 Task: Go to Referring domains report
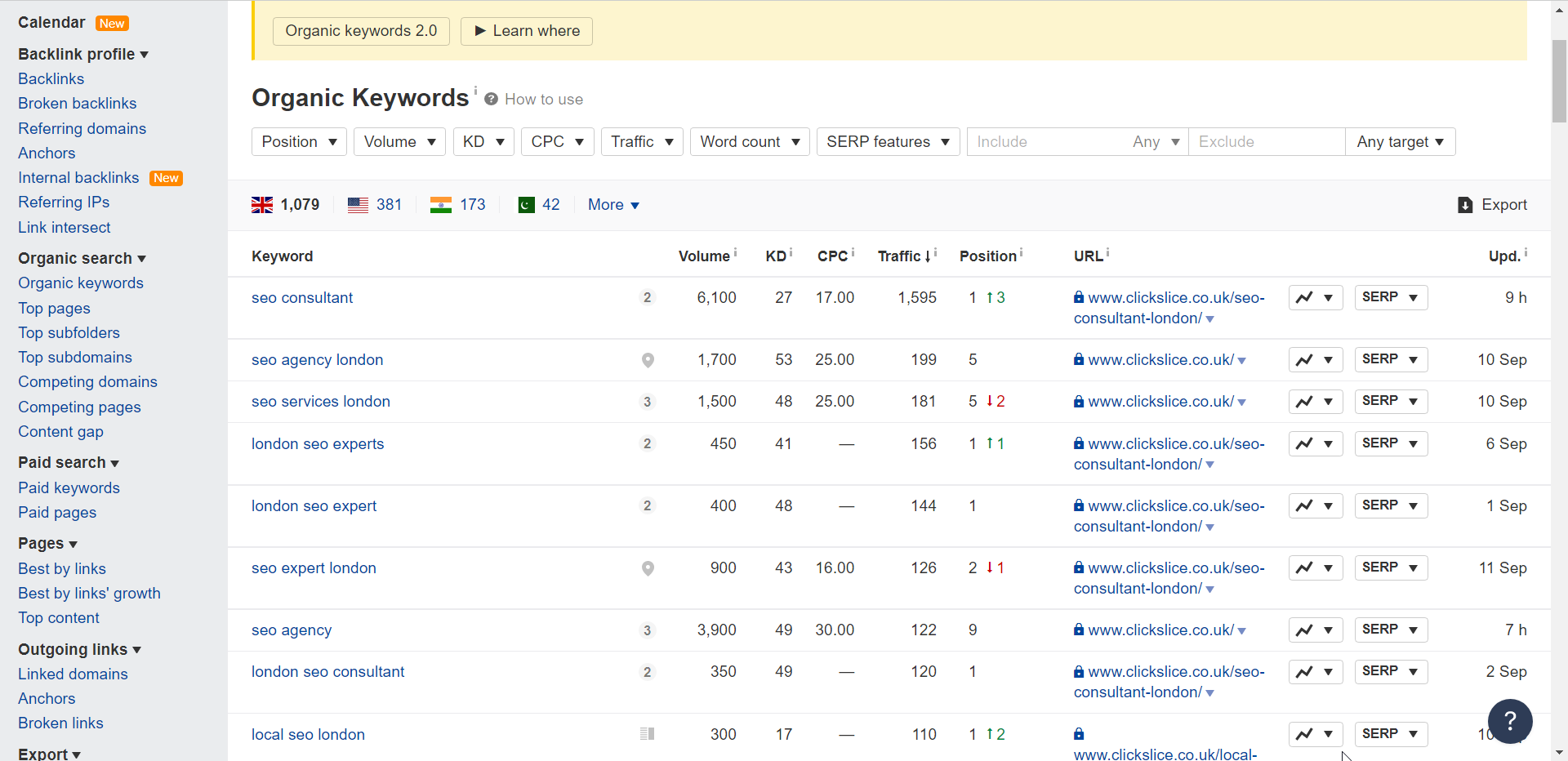click(x=82, y=129)
